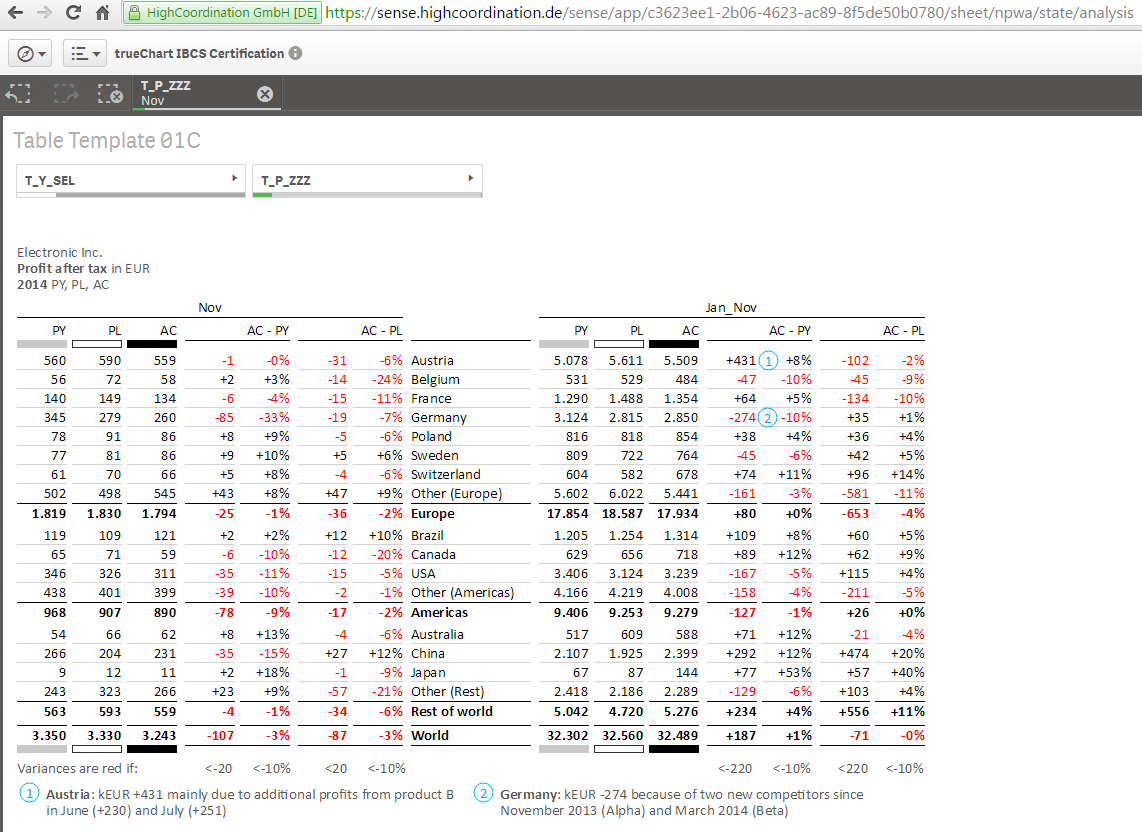Select the Sweden row label
The width and height of the screenshot is (1142, 832).
(435, 455)
